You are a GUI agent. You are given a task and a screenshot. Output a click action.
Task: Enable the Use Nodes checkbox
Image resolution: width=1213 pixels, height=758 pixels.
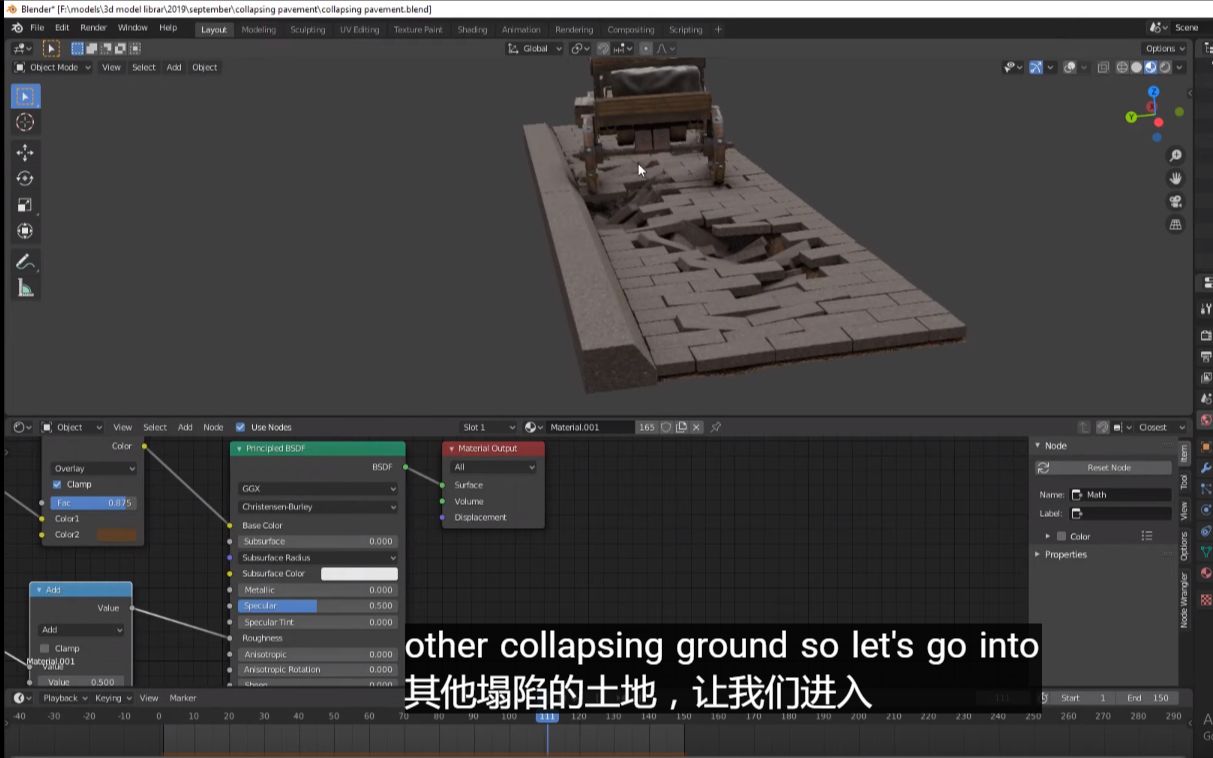(241, 426)
